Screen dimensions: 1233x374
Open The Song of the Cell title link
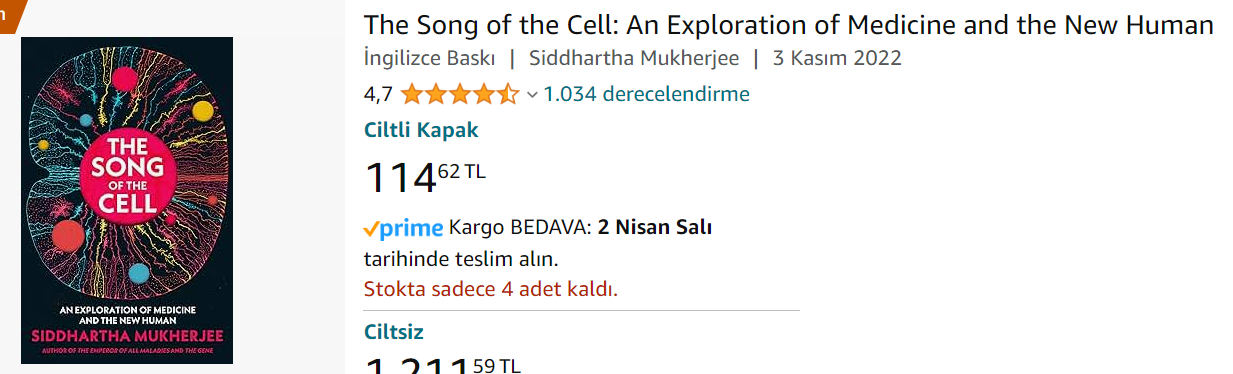pyautogui.click(x=789, y=25)
